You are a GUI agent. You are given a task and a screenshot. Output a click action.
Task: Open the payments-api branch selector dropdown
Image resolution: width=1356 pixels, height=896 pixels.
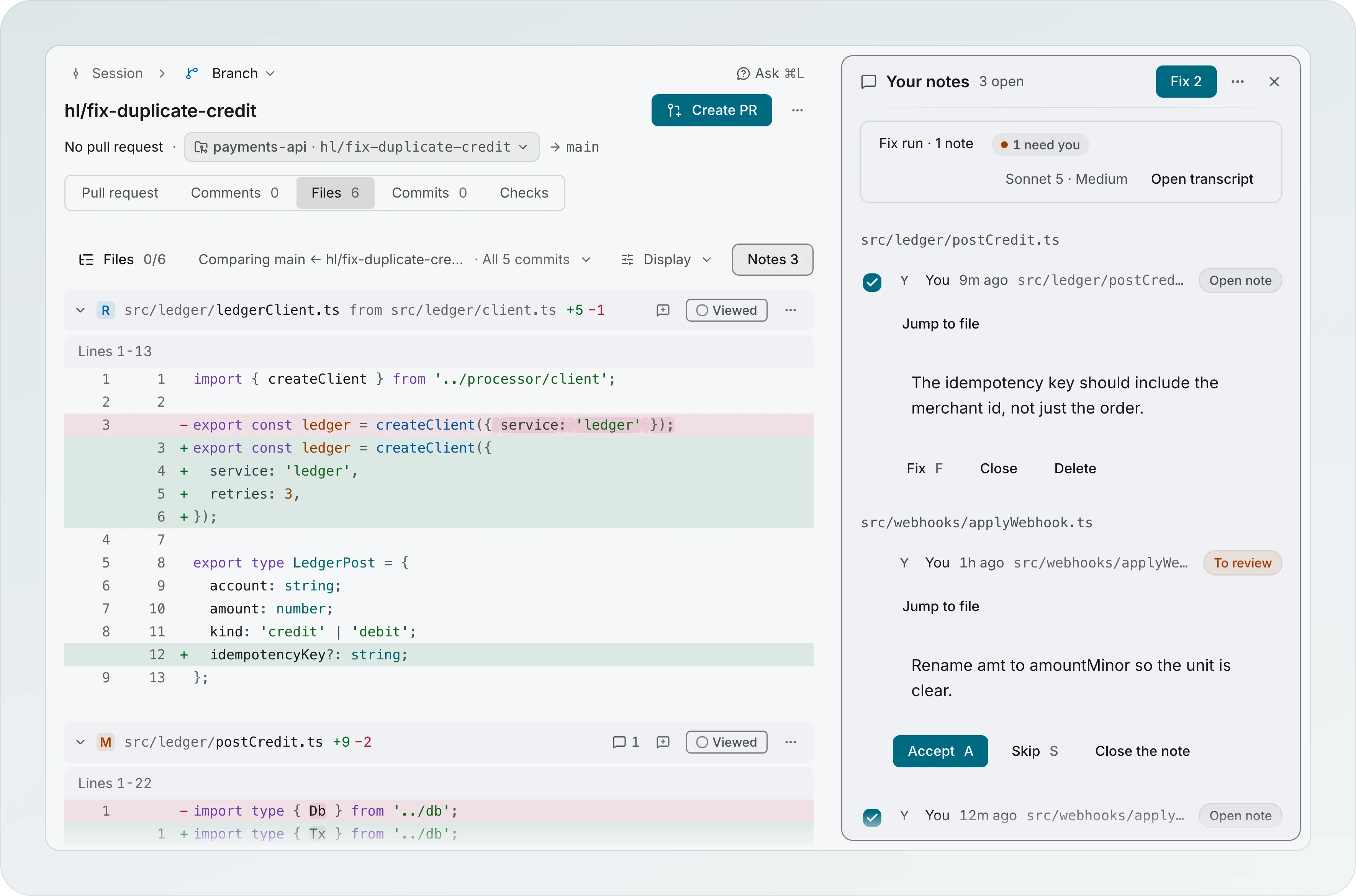362,147
